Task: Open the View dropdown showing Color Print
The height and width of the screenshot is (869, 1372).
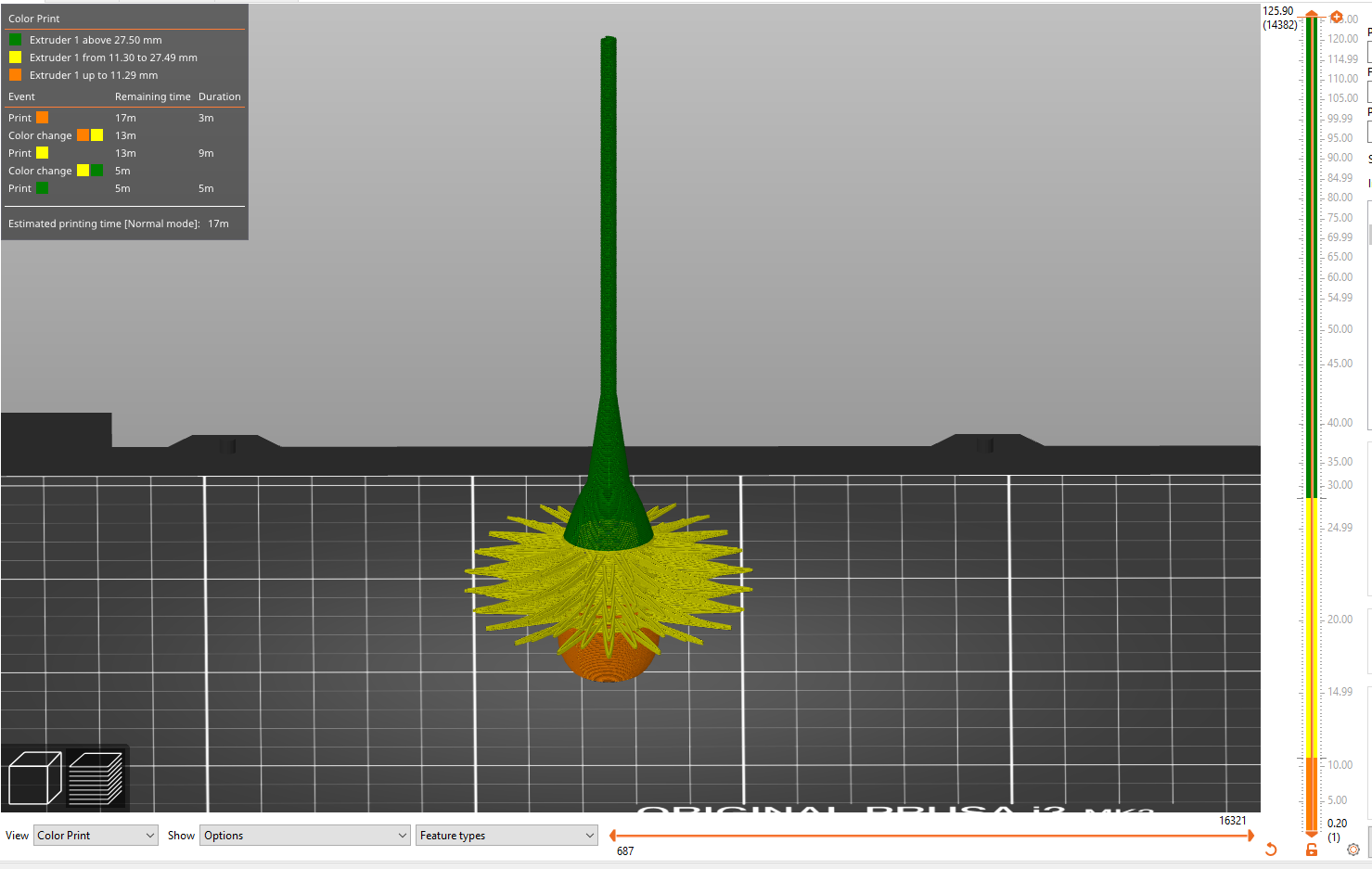Action: point(96,836)
